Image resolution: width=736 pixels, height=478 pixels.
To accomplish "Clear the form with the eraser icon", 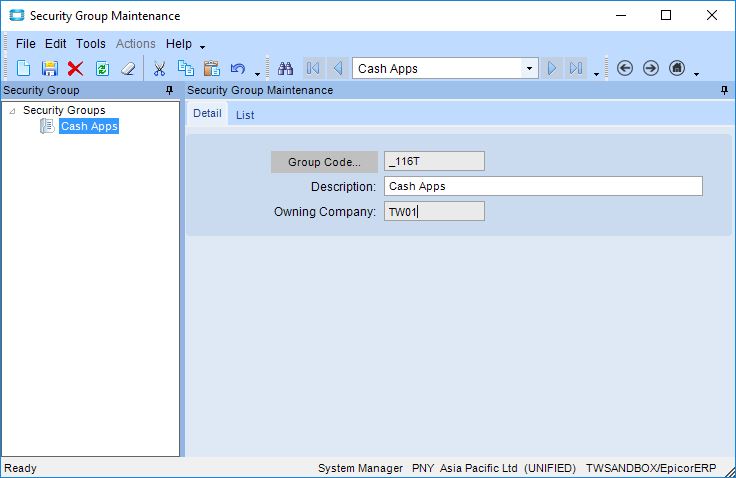I will [x=128, y=69].
